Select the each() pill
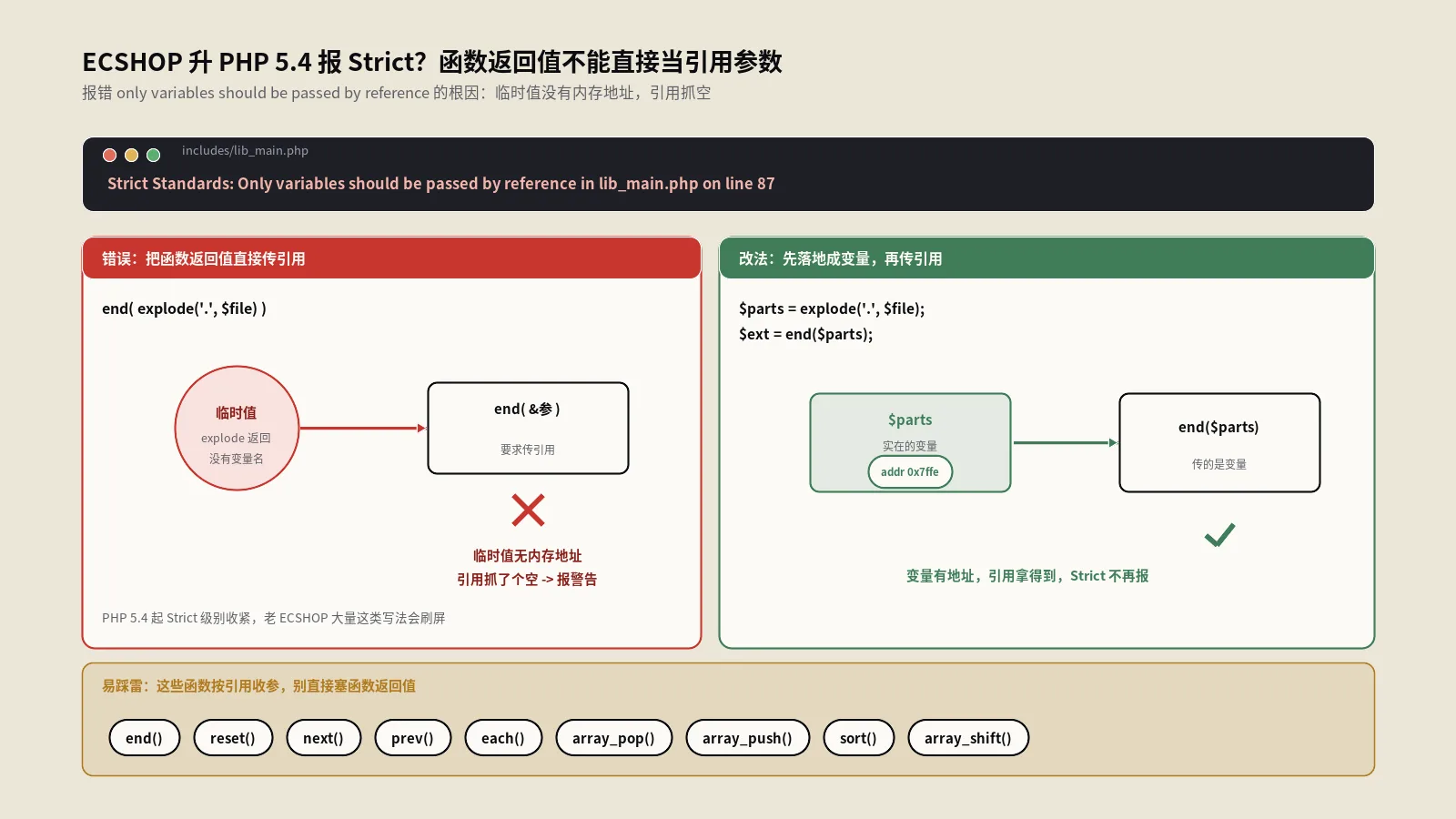This screenshot has width=1456, height=819. coord(502,738)
